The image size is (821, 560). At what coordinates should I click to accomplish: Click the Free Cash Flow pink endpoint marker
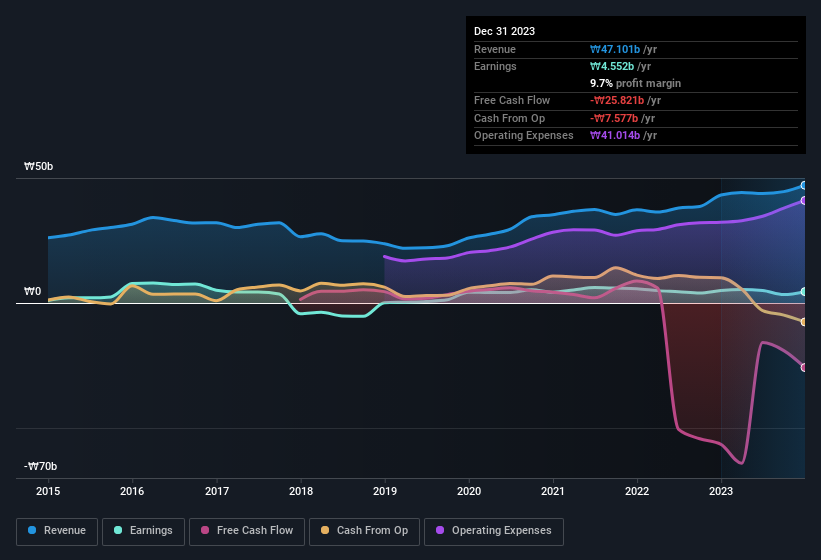click(x=803, y=367)
